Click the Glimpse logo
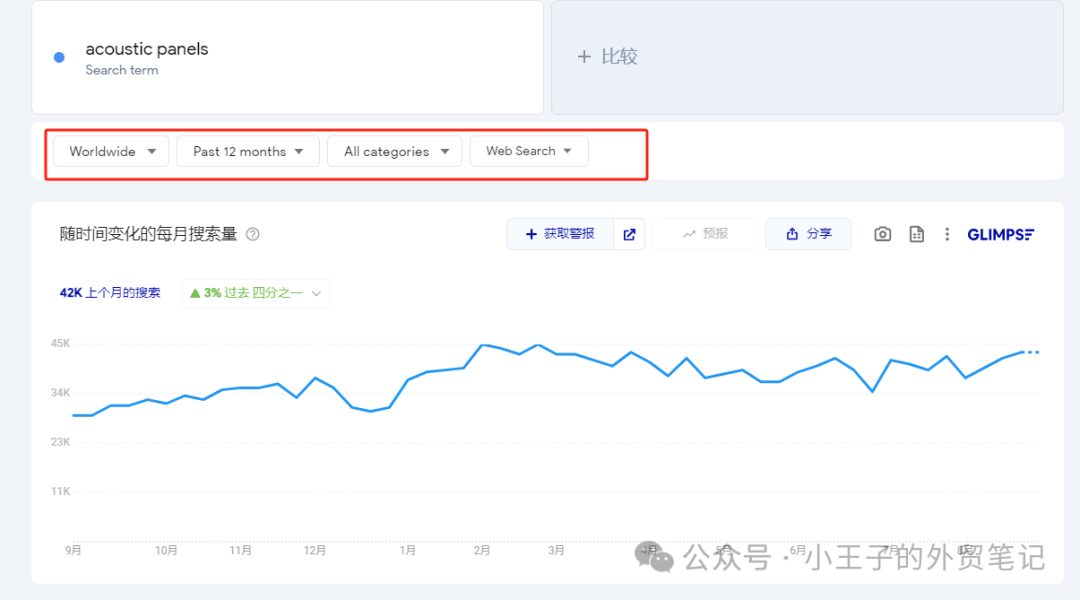The width and height of the screenshot is (1080, 600). pos(1000,234)
